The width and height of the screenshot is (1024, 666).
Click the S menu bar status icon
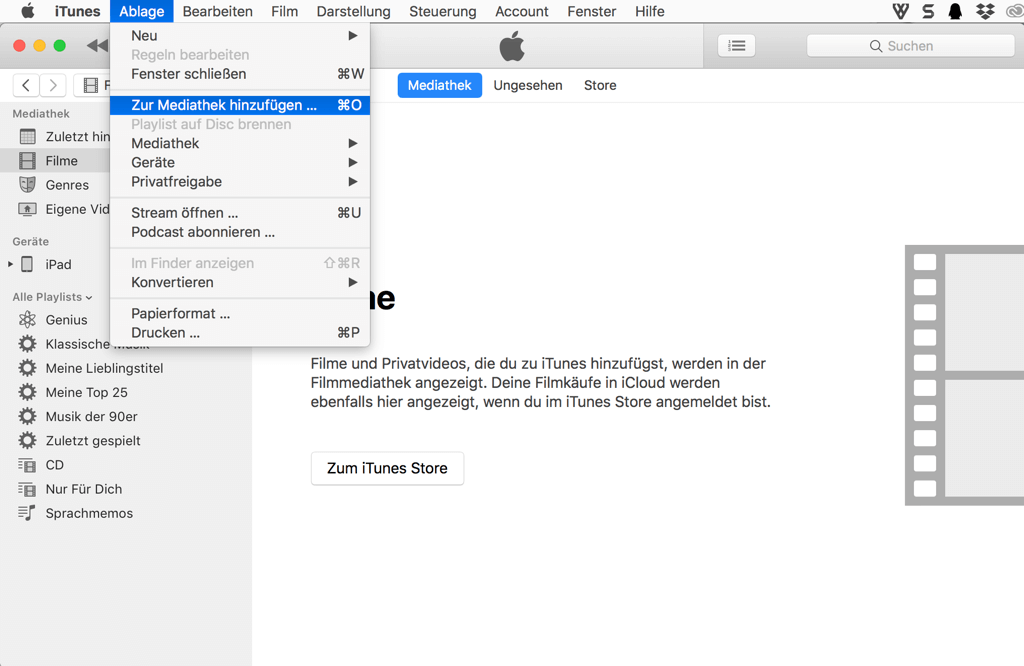[x=928, y=11]
